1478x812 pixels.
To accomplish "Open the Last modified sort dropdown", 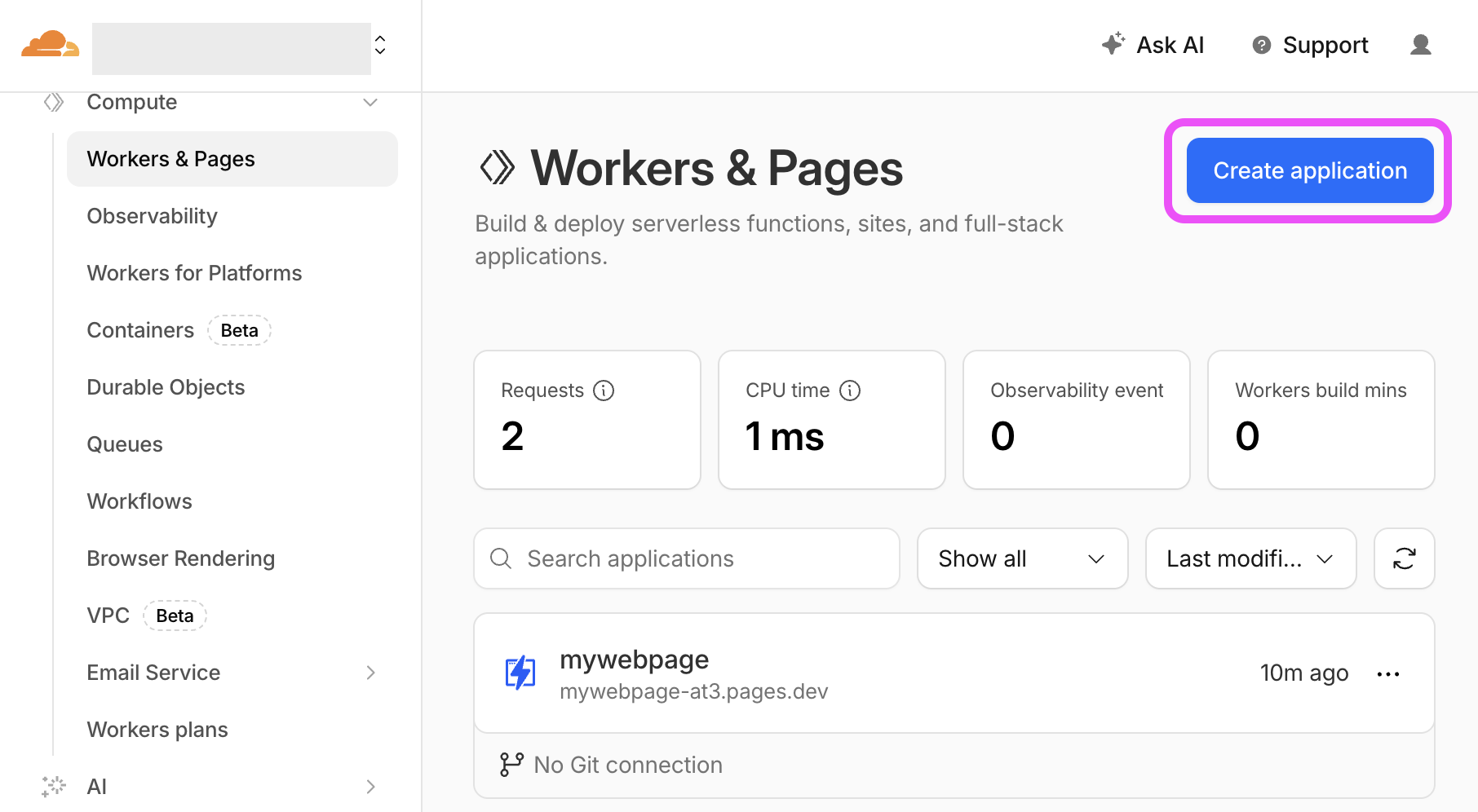I will (1250, 558).
